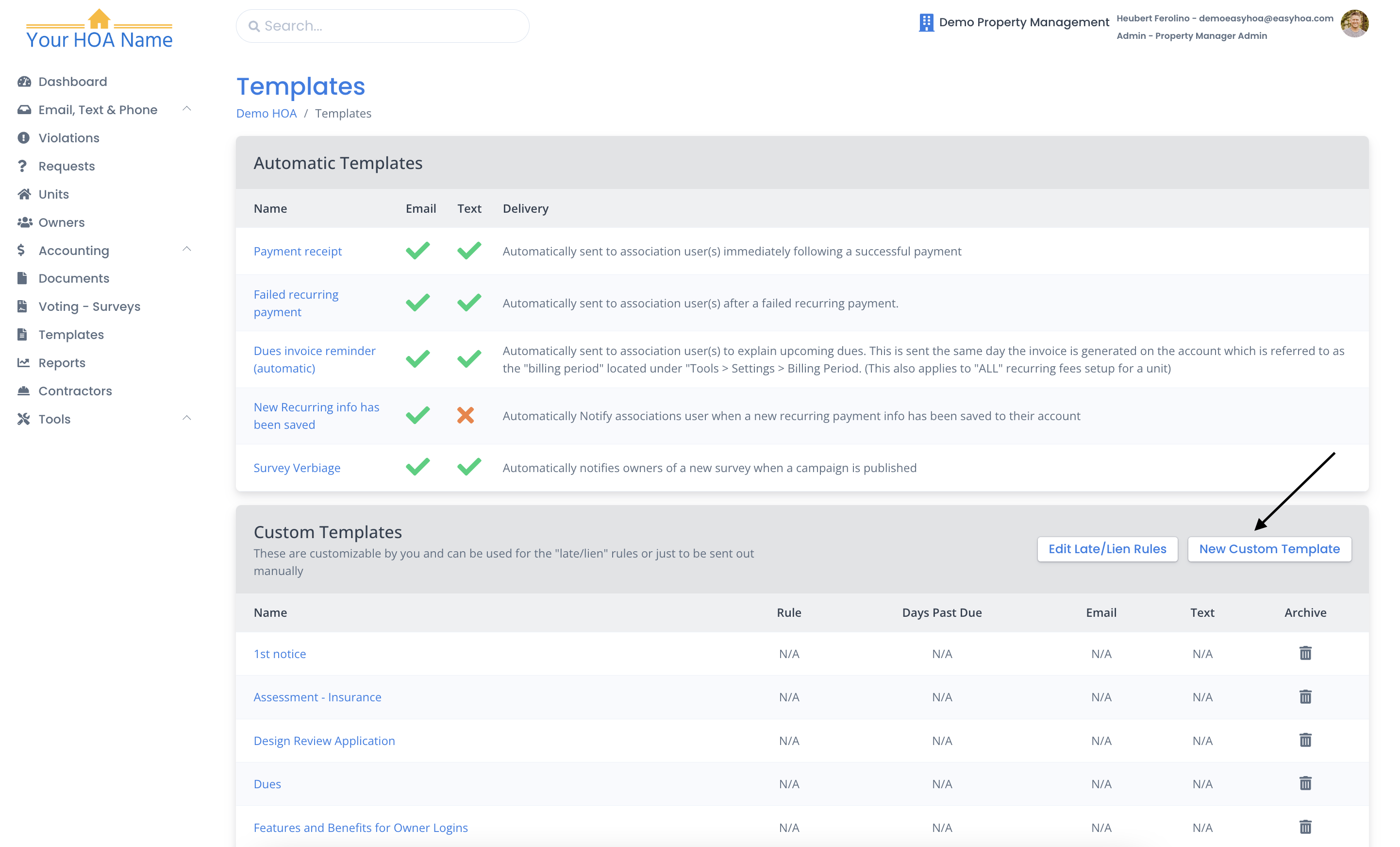Click into the Search input field
Viewport: 1400px width, 847px height.
392,26
